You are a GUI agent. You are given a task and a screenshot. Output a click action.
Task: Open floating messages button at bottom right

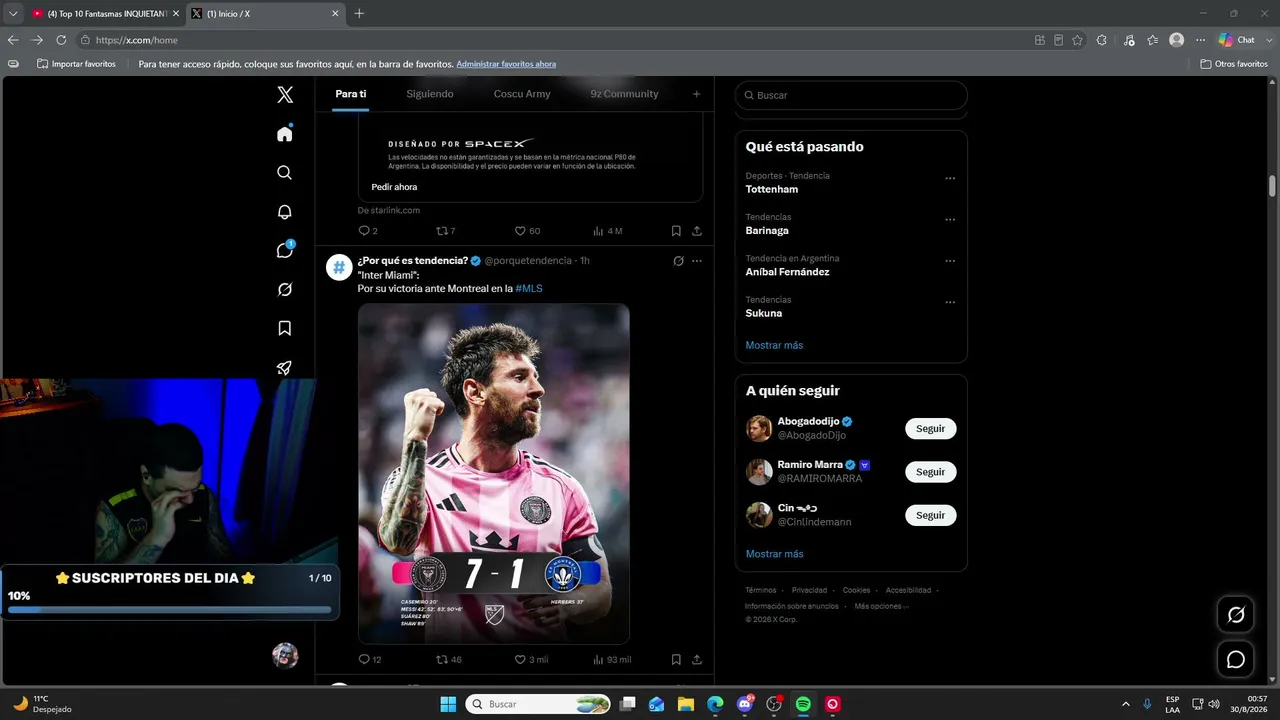click(1236, 659)
